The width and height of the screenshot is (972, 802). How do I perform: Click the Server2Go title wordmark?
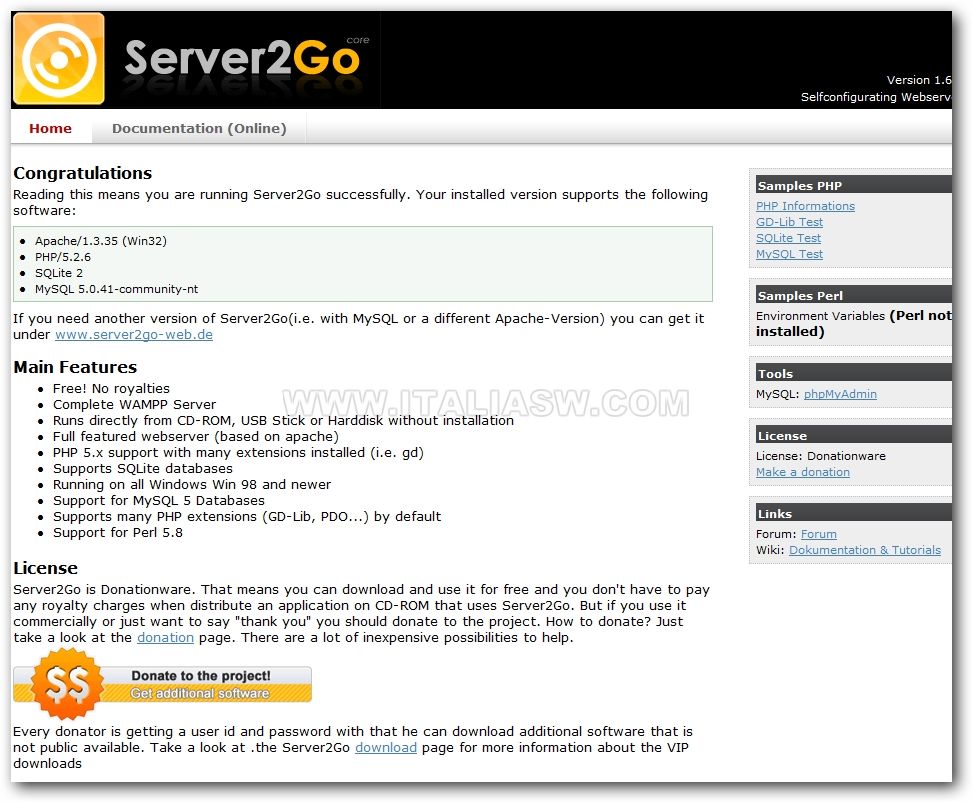point(242,59)
